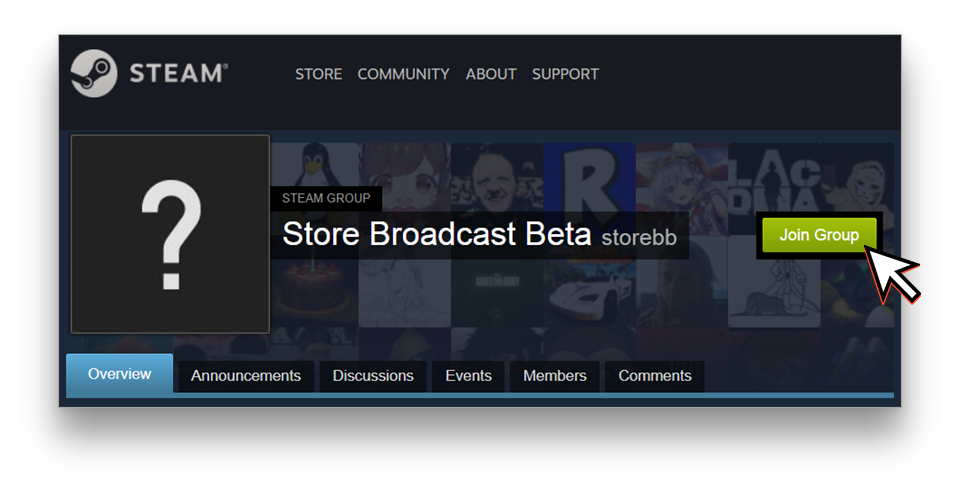Click the green Join Group button
Image resolution: width=960 pixels, height=490 pixels.
pos(819,235)
